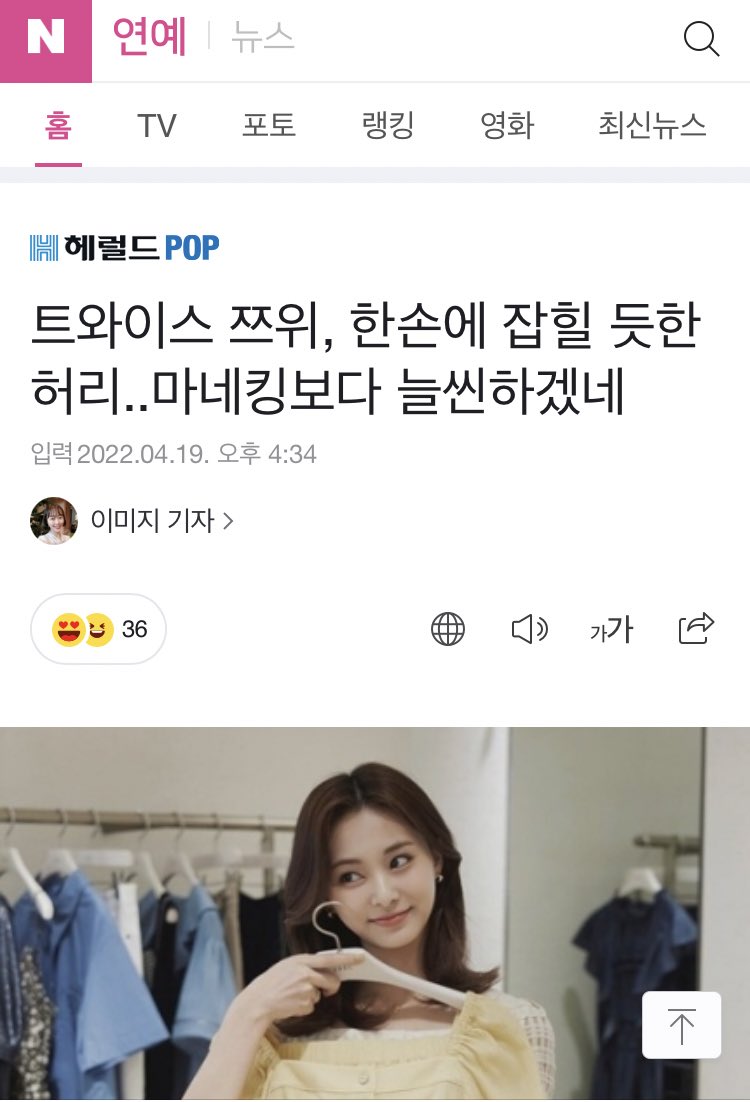This screenshot has height=1102, width=750.
Task: Click the 연예 section link
Action: tap(150, 37)
